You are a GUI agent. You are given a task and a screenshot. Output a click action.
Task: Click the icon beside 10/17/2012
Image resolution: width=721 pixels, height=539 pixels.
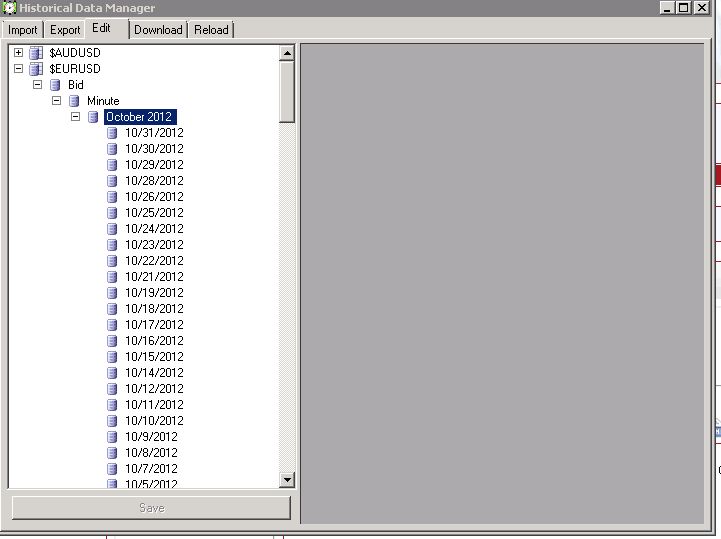pyautogui.click(x=112, y=325)
